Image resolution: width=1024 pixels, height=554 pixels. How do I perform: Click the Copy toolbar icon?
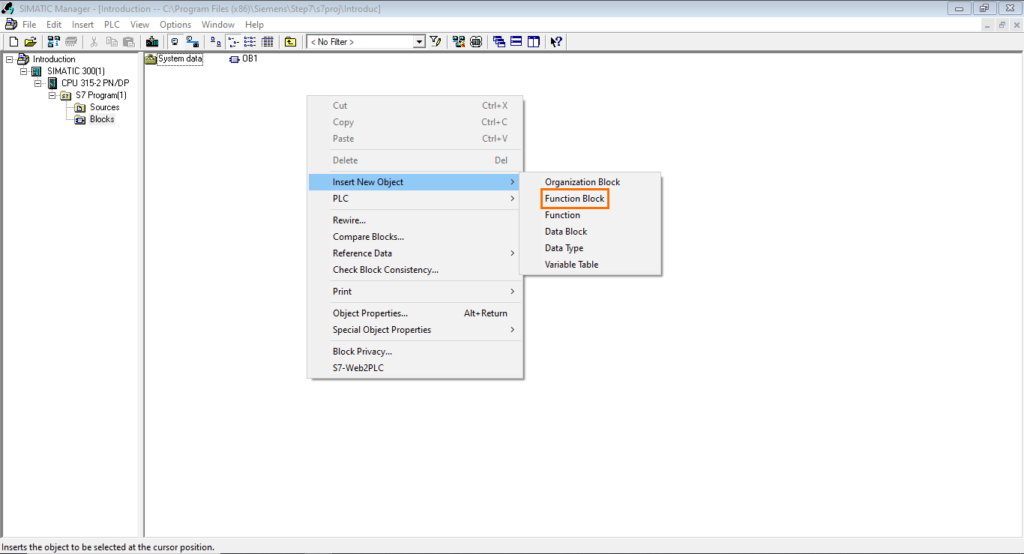click(112, 42)
